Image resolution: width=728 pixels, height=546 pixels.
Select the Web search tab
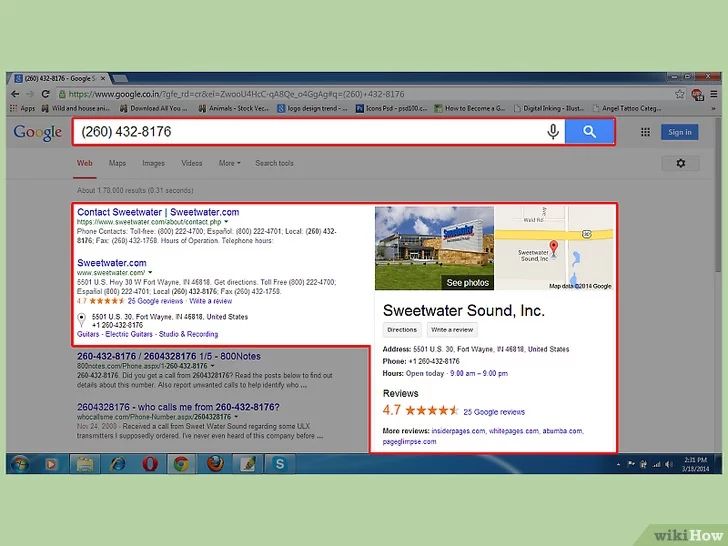pos(84,163)
